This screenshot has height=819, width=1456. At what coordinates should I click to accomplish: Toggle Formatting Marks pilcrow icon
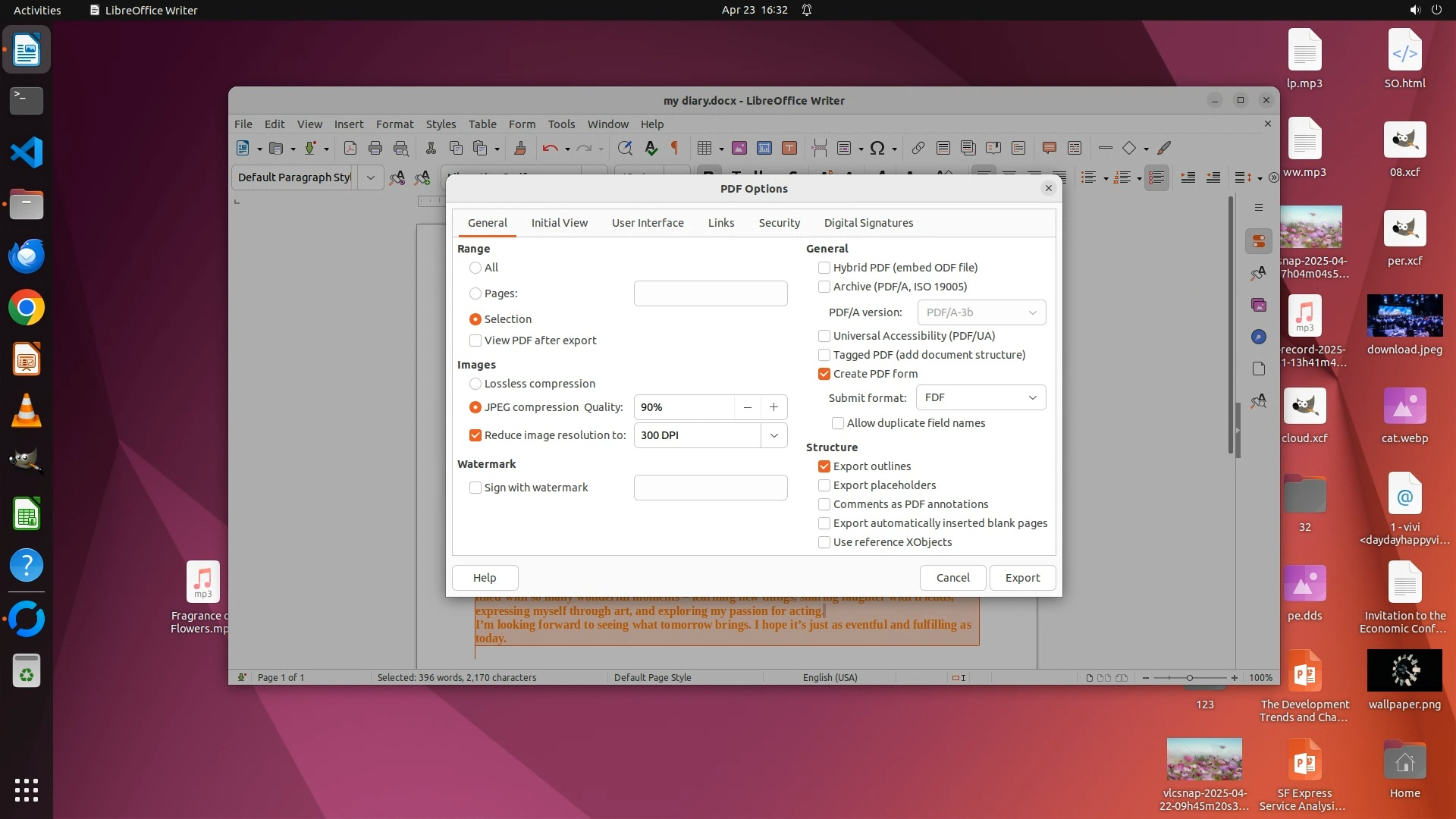click(x=674, y=149)
